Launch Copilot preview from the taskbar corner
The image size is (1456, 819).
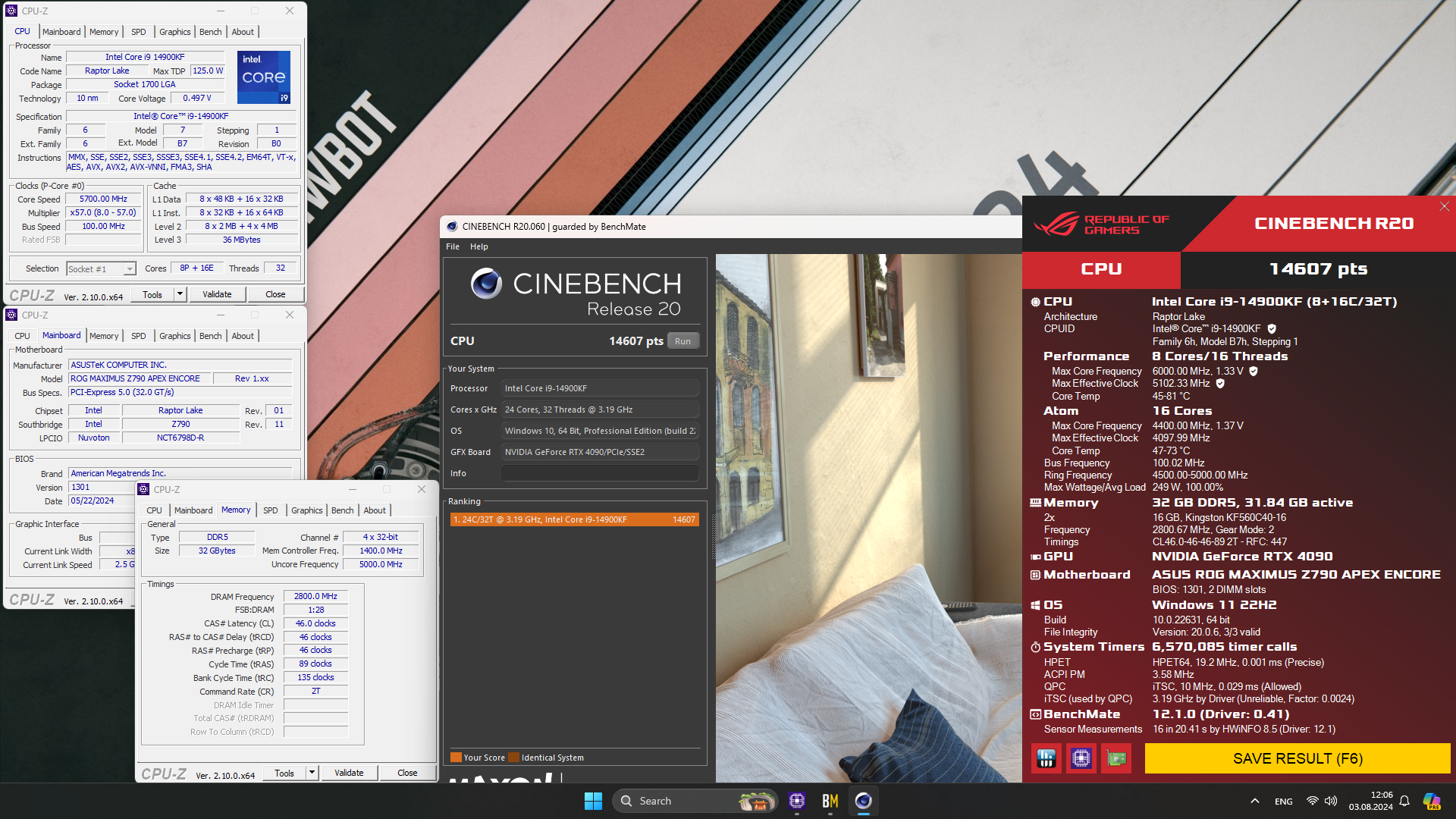pyautogui.click(x=1432, y=801)
